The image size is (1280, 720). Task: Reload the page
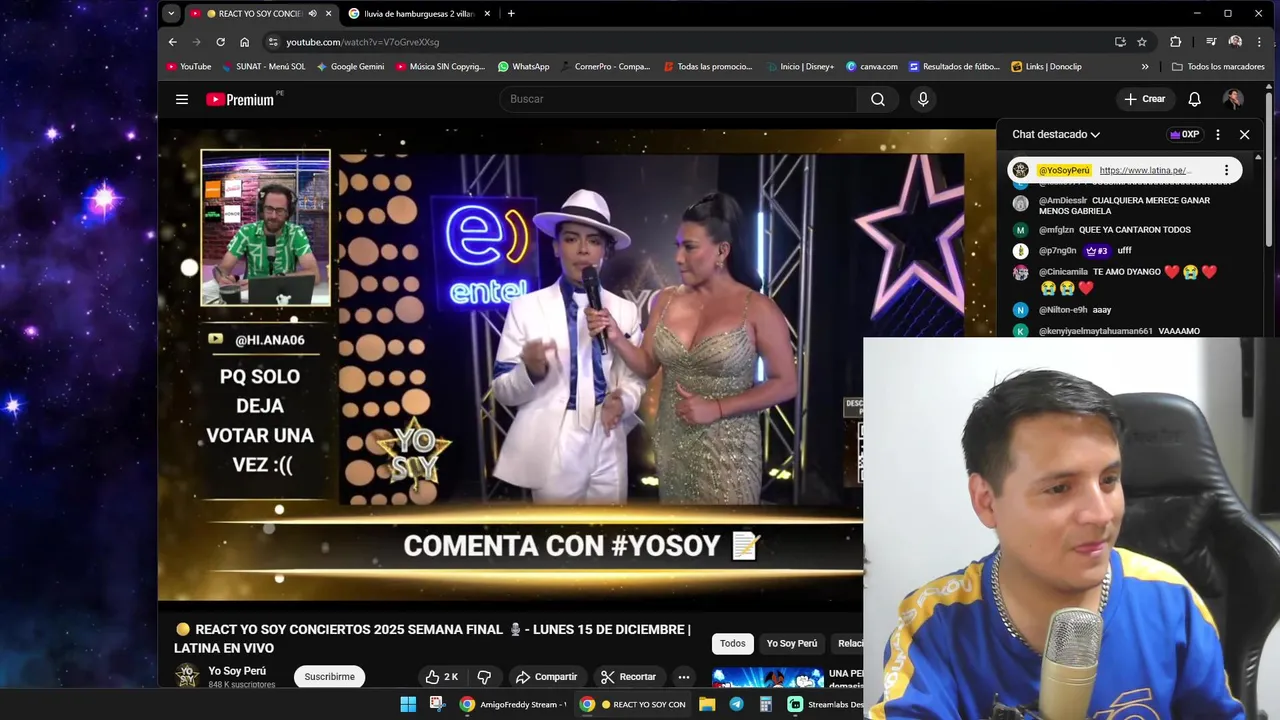pyautogui.click(x=220, y=42)
